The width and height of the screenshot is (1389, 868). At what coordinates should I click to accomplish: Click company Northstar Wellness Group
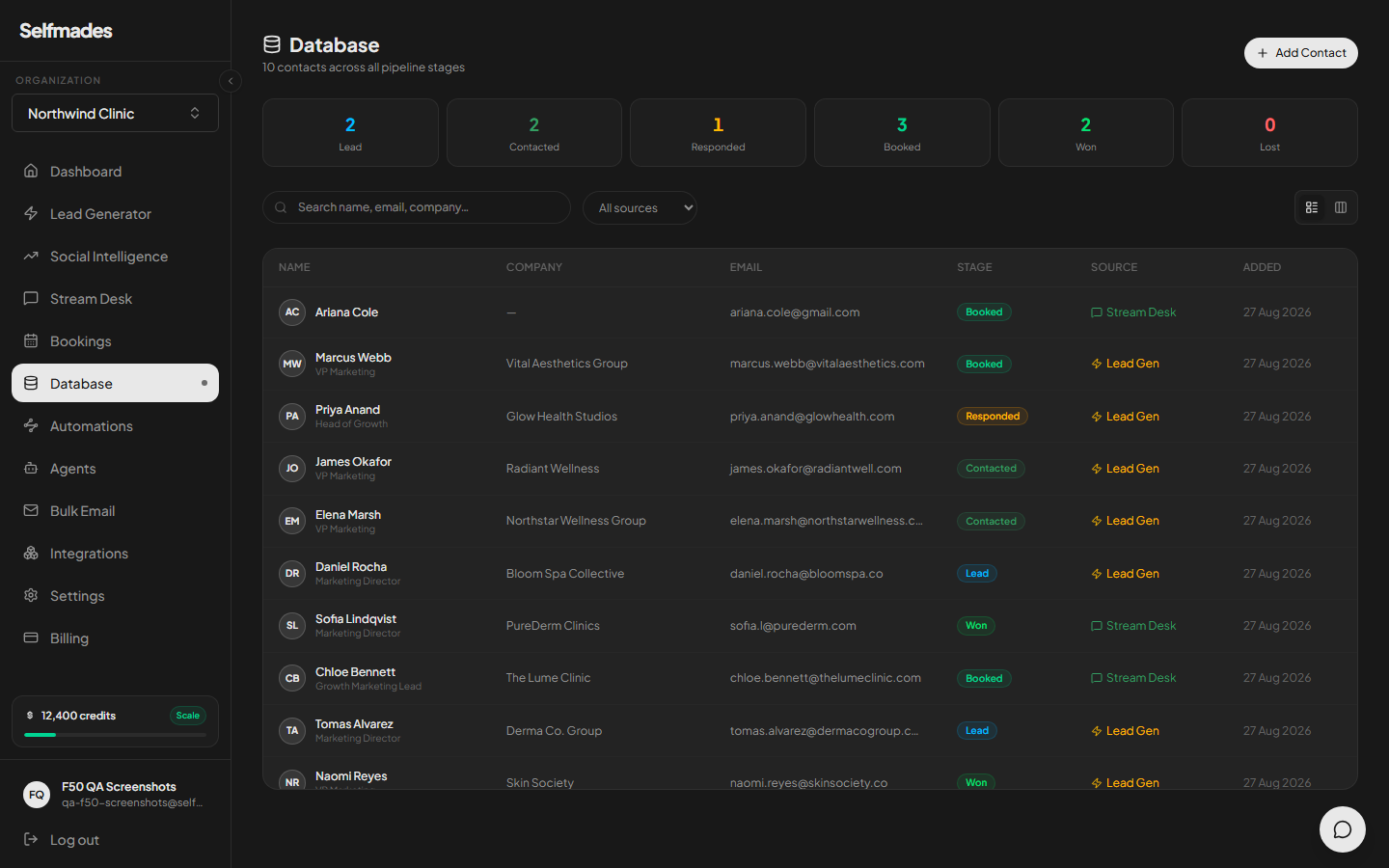point(576,521)
